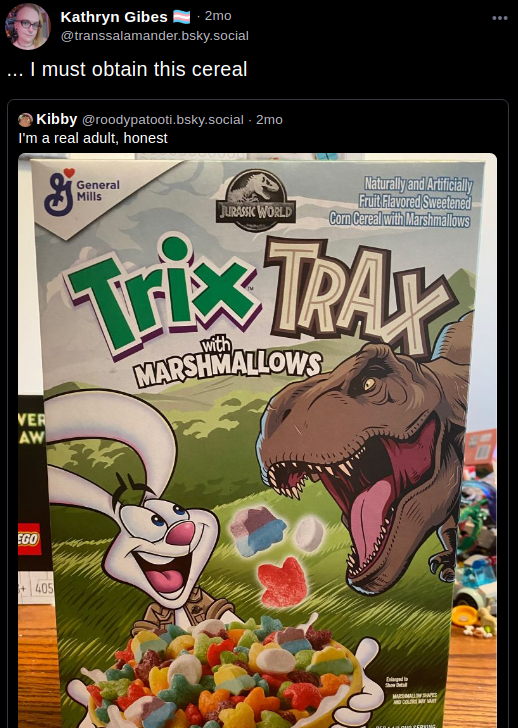Viewport: 518px width, 728px height.
Task: Click Kibby's small avatar in quoted post
Action: pos(25,120)
